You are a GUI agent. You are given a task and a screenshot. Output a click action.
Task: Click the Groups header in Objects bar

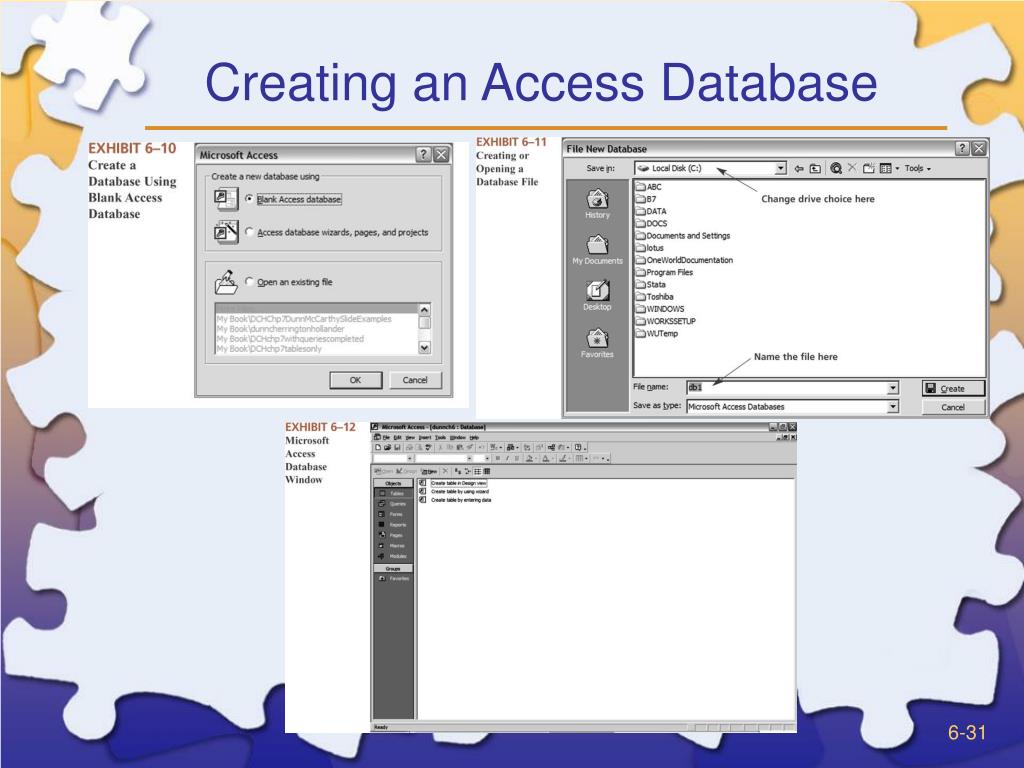click(393, 569)
